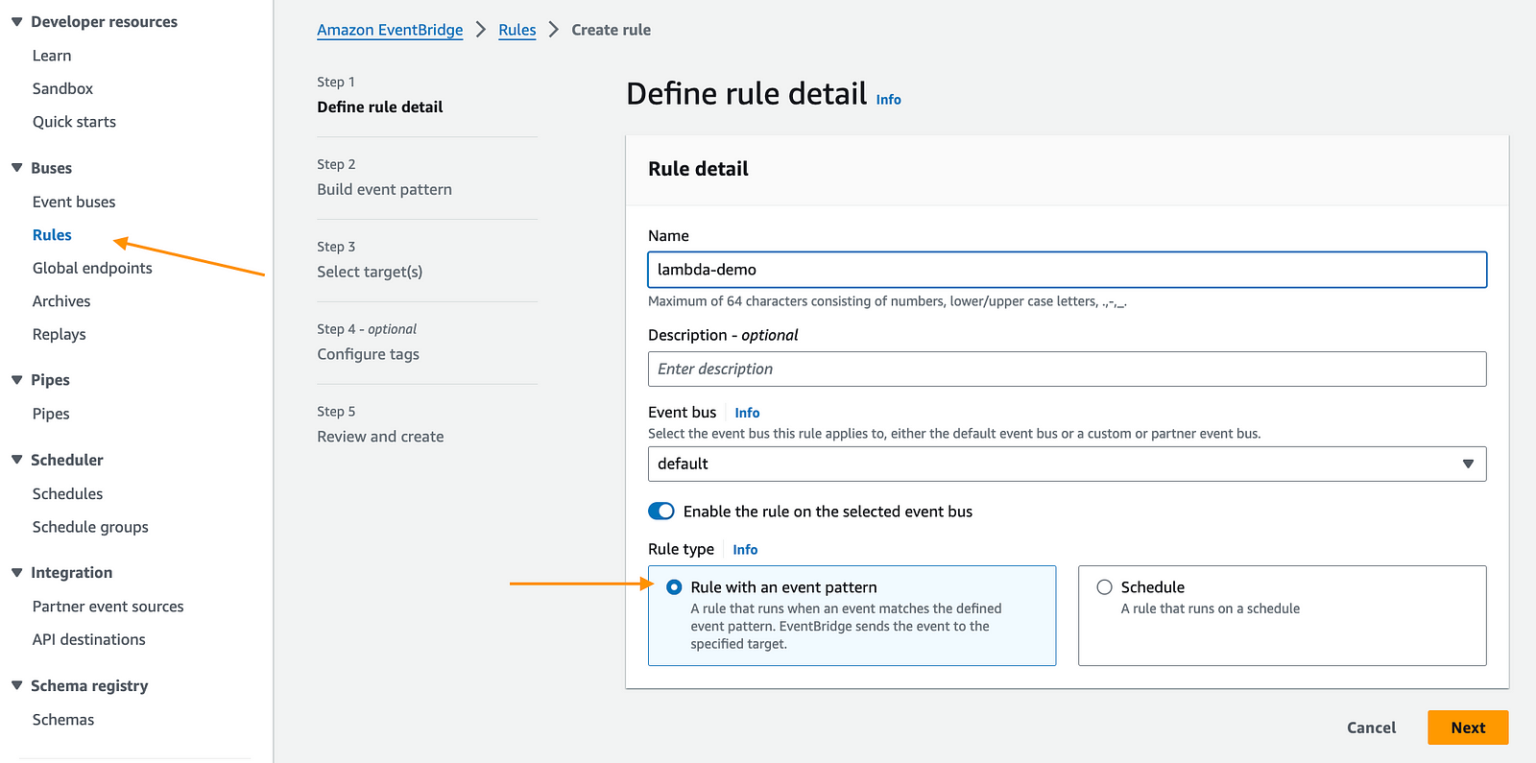
Task: Collapse the Developer resources section
Action: (16, 21)
